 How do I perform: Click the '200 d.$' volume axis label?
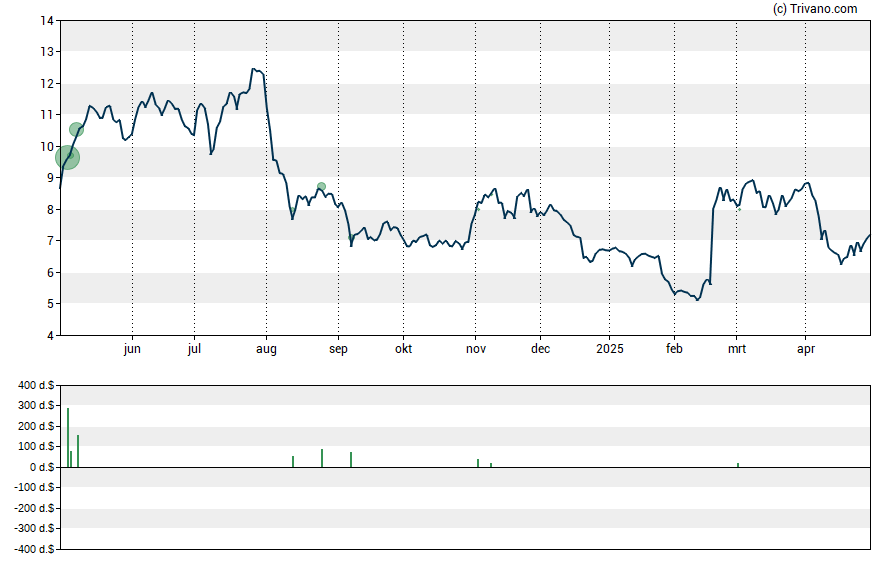click(36, 426)
